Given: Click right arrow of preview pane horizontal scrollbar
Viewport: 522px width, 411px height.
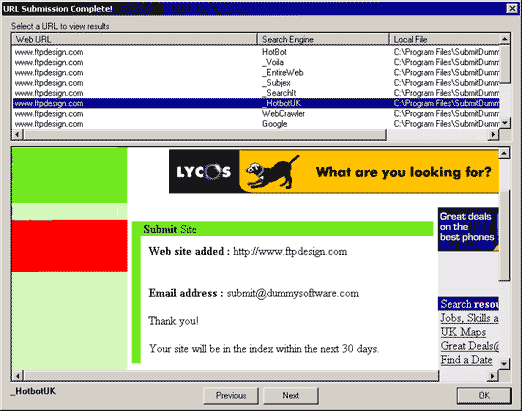Looking at the screenshot, I should pyautogui.click(x=493, y=376).
